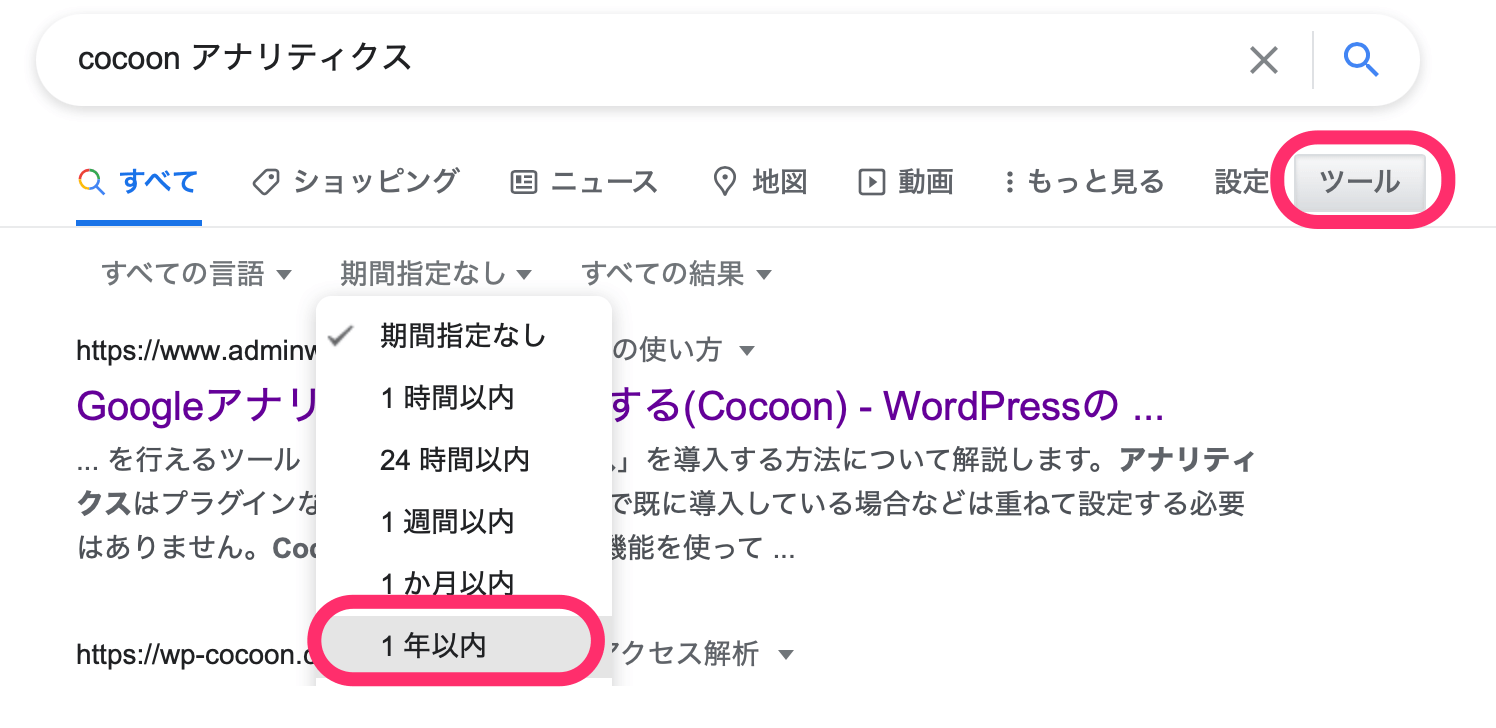Expand the すべての言語 dropdown

coord(197,273)
